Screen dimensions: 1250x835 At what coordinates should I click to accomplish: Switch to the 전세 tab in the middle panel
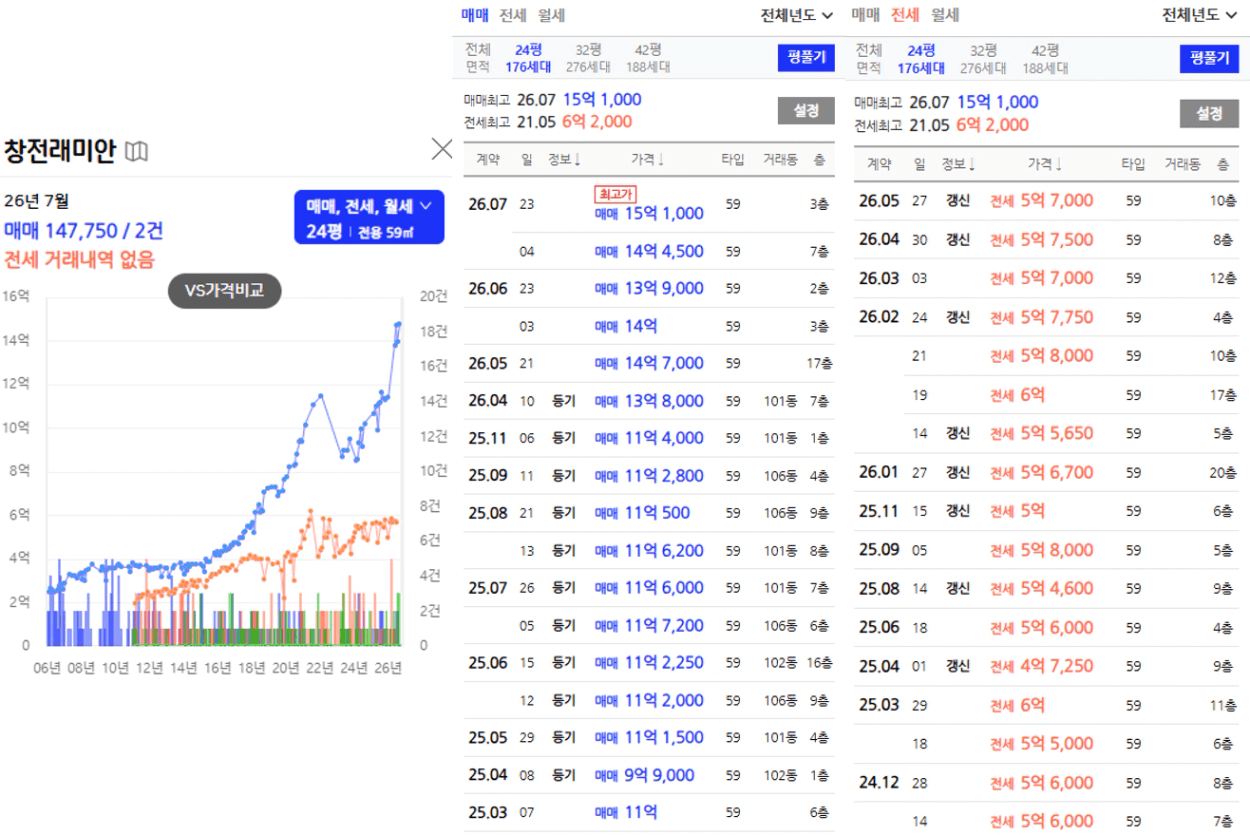click(513, 15)
